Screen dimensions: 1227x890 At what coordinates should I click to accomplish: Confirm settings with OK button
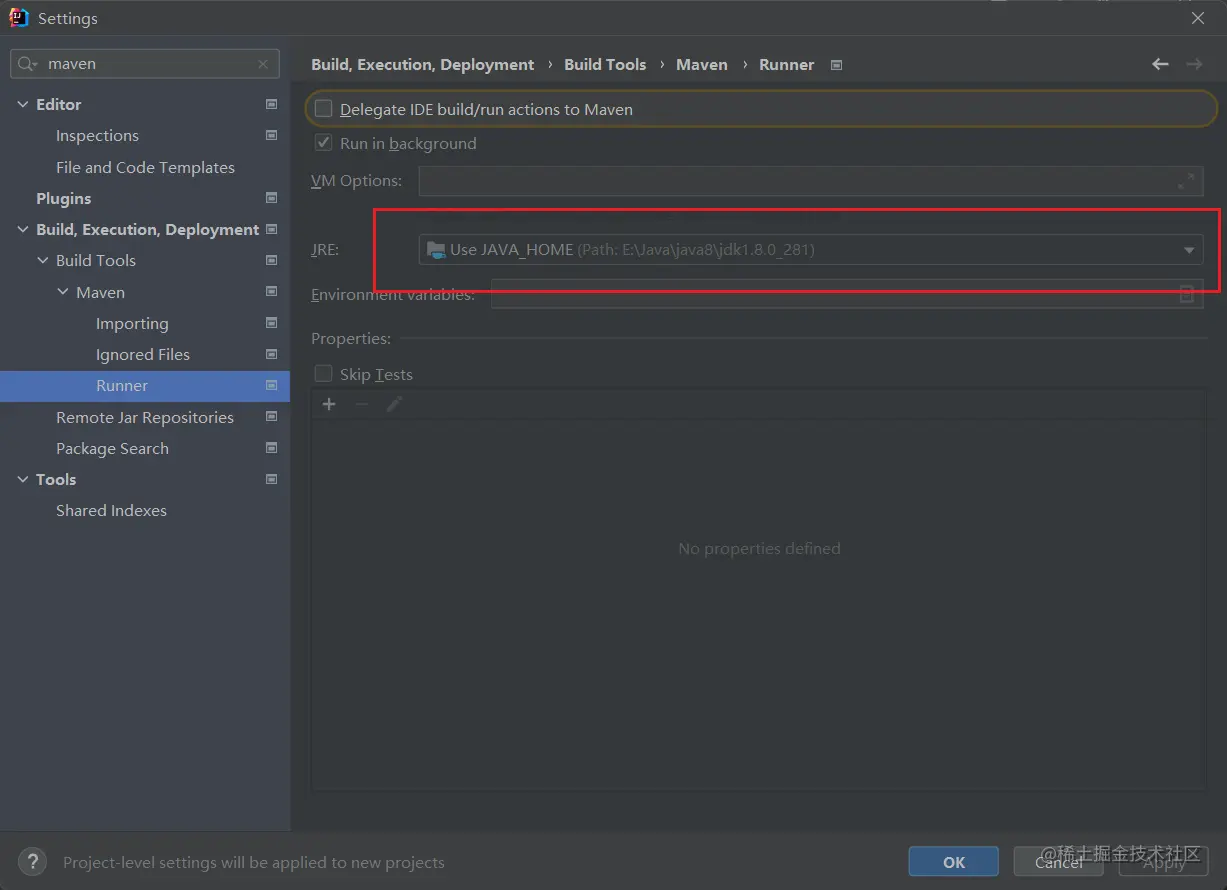point(954,862)
